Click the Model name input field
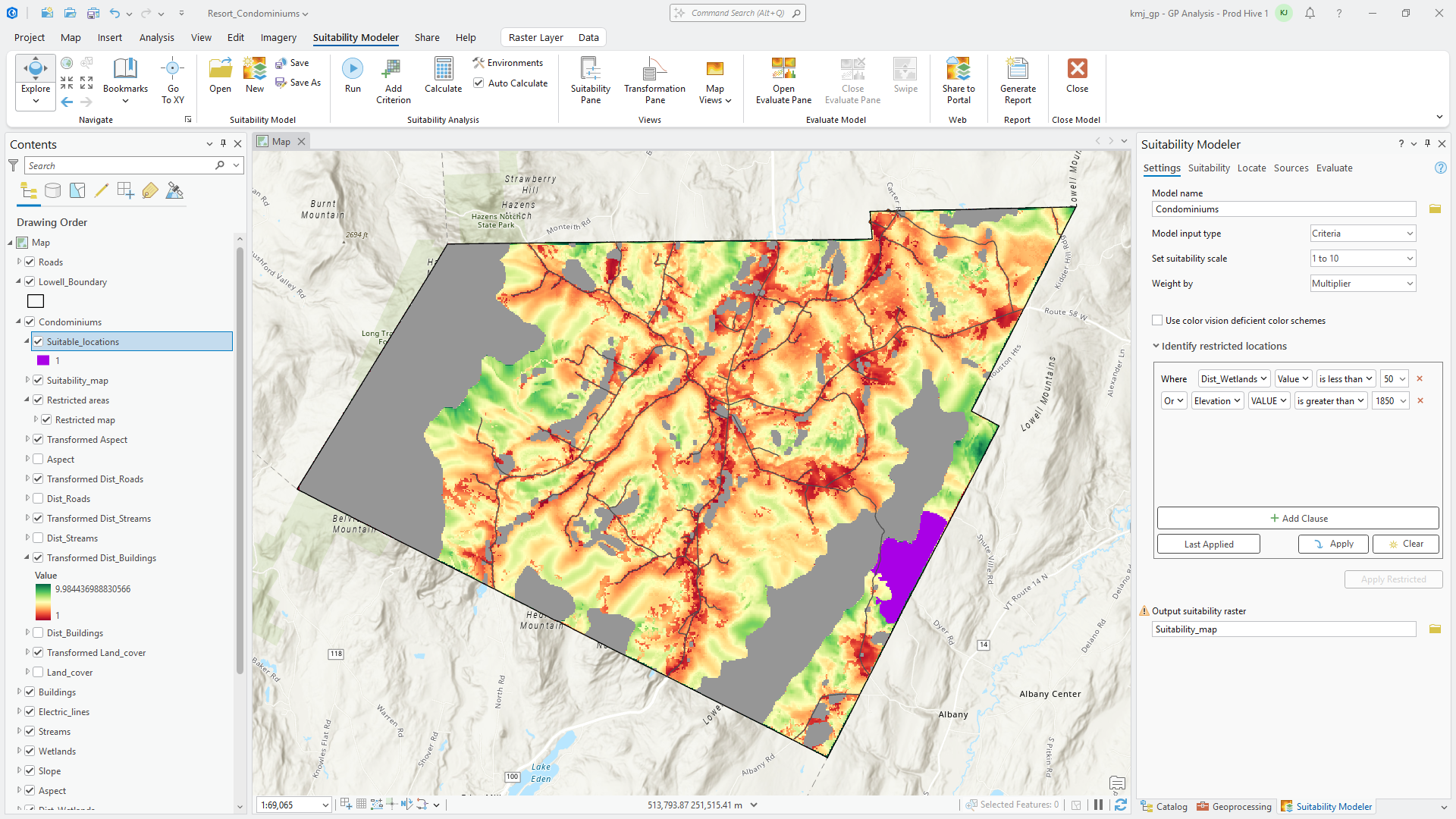Image resolution: width=1456 pixels, height=819 pixels. tap(1283, 209)
